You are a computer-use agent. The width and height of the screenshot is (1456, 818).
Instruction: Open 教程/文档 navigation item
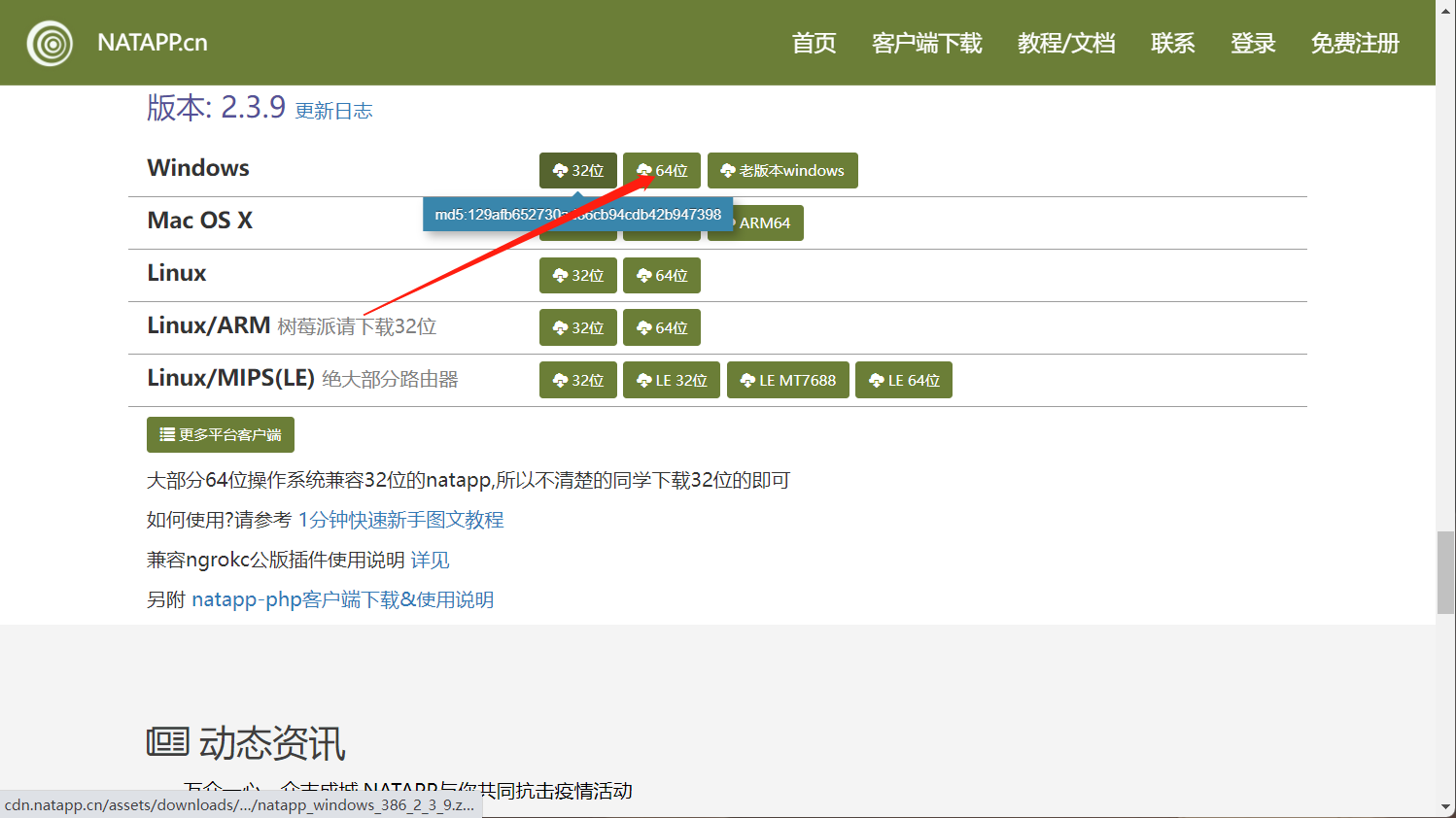pyautogui.click(x=1066, y=43)
